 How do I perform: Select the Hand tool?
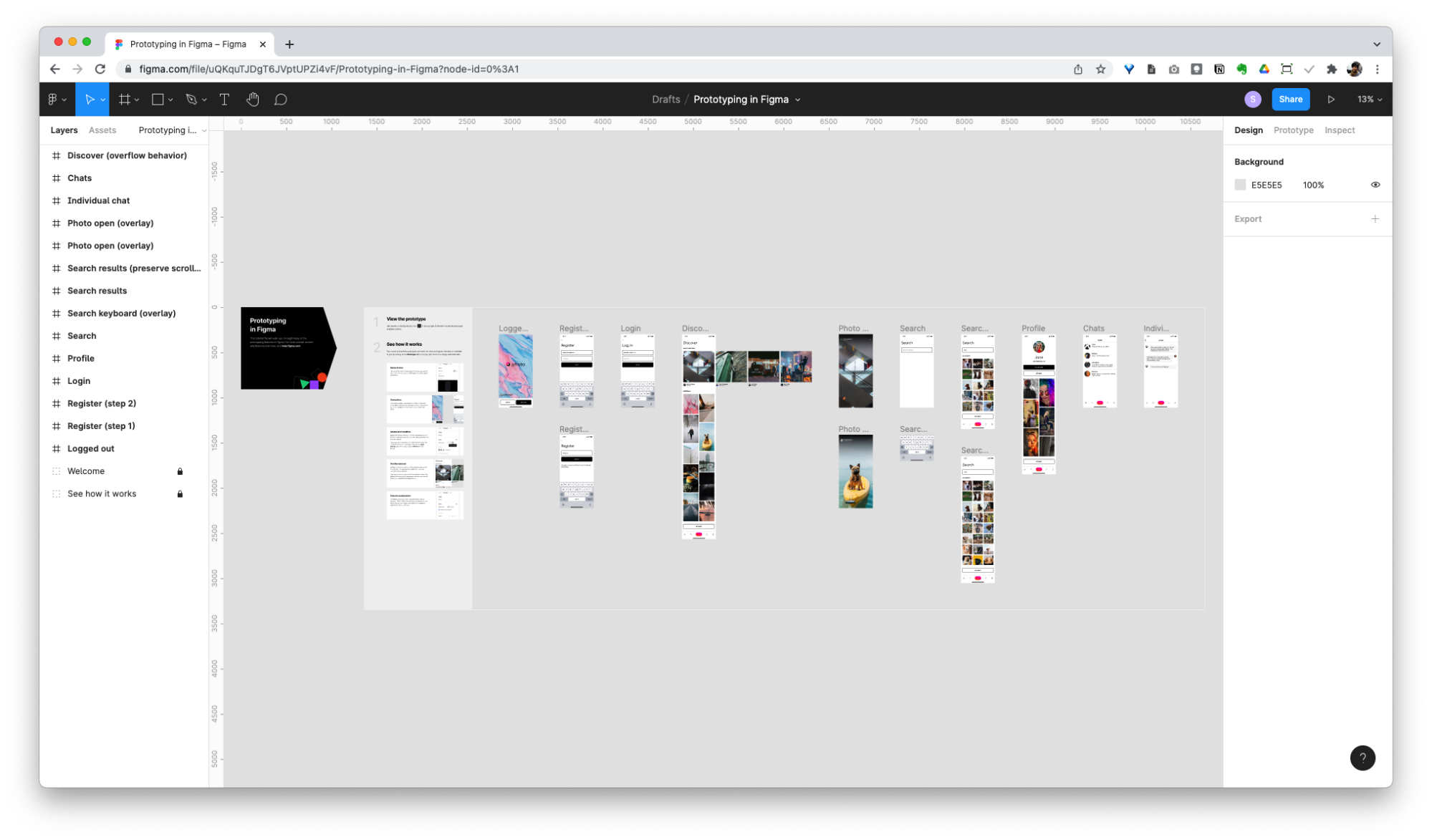point(252,99)
